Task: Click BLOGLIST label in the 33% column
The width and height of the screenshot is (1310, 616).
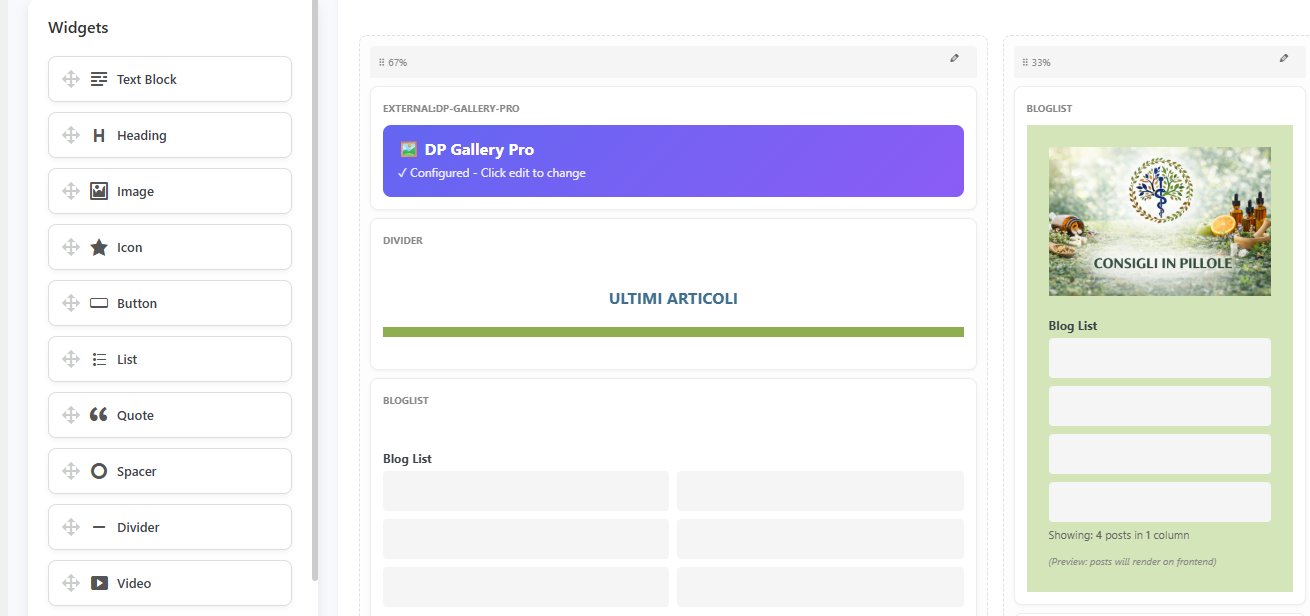Action: click(1050, 108)
